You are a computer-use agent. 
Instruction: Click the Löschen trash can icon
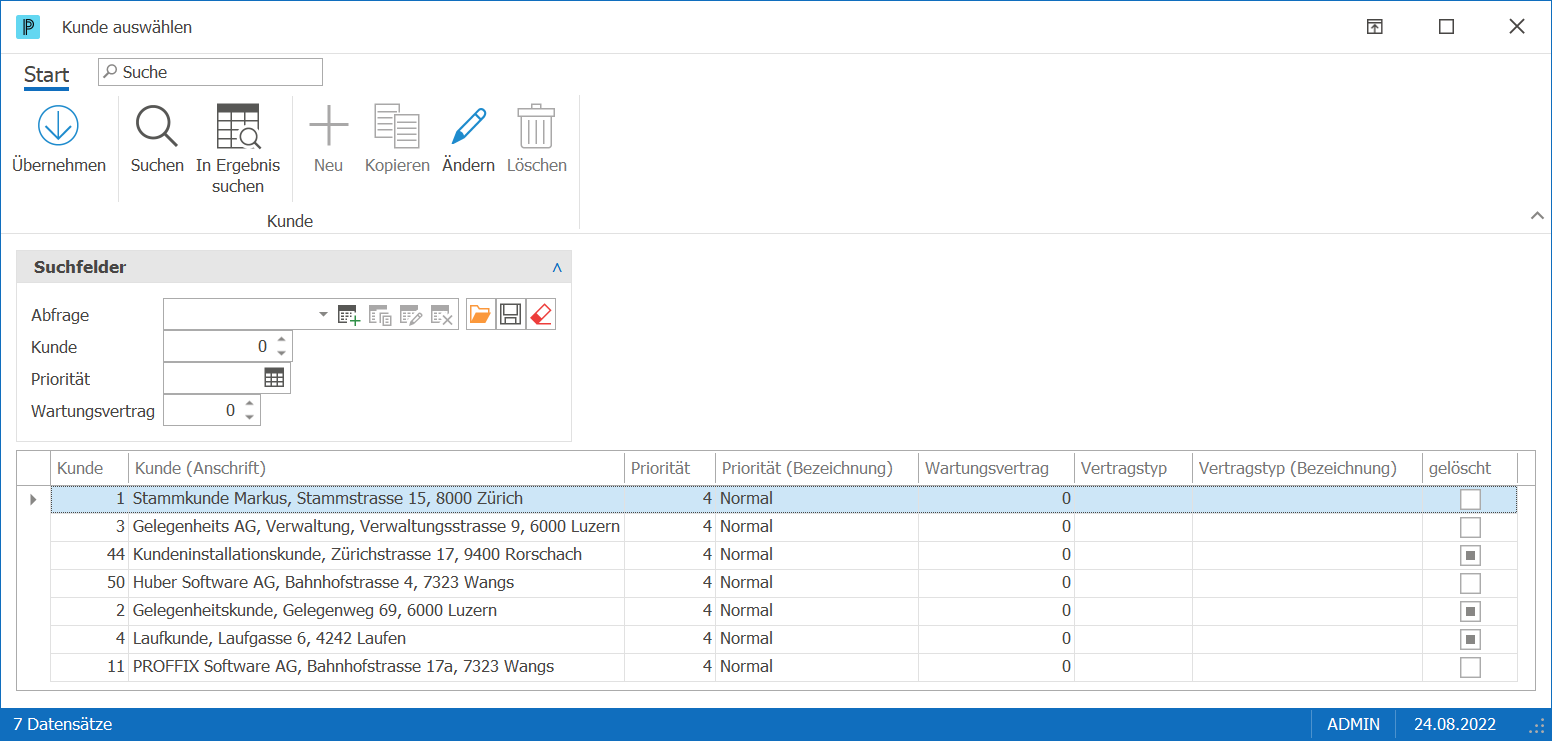point(536,126)
